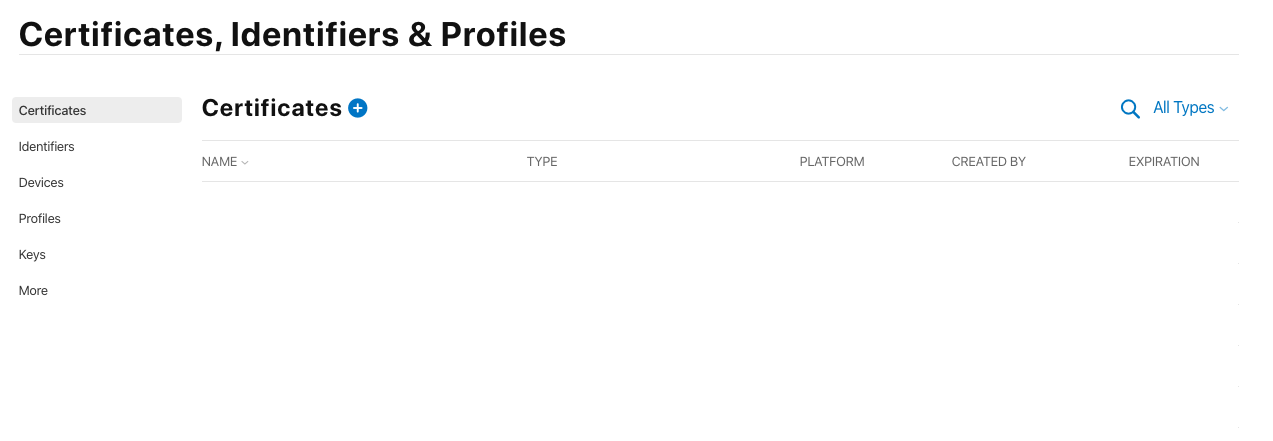
Task: Open Keys from the sidebar
Action: [32, 254]
